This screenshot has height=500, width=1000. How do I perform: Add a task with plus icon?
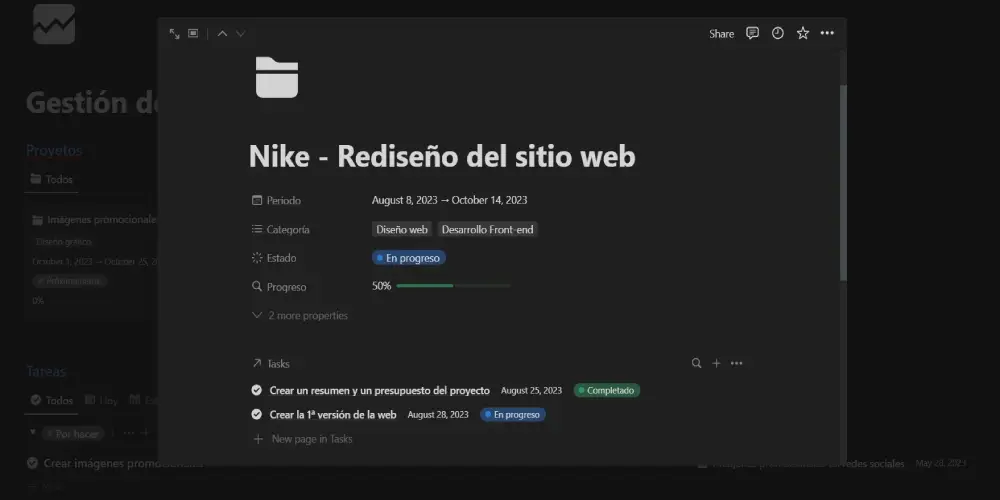[x=716, y=363]
